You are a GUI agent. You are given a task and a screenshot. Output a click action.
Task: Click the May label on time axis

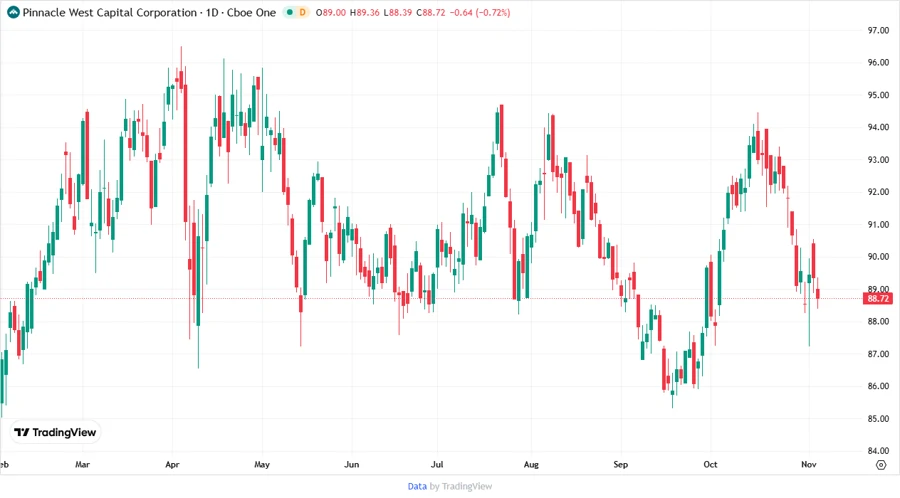pyautogui.click(x=262, y=465)
